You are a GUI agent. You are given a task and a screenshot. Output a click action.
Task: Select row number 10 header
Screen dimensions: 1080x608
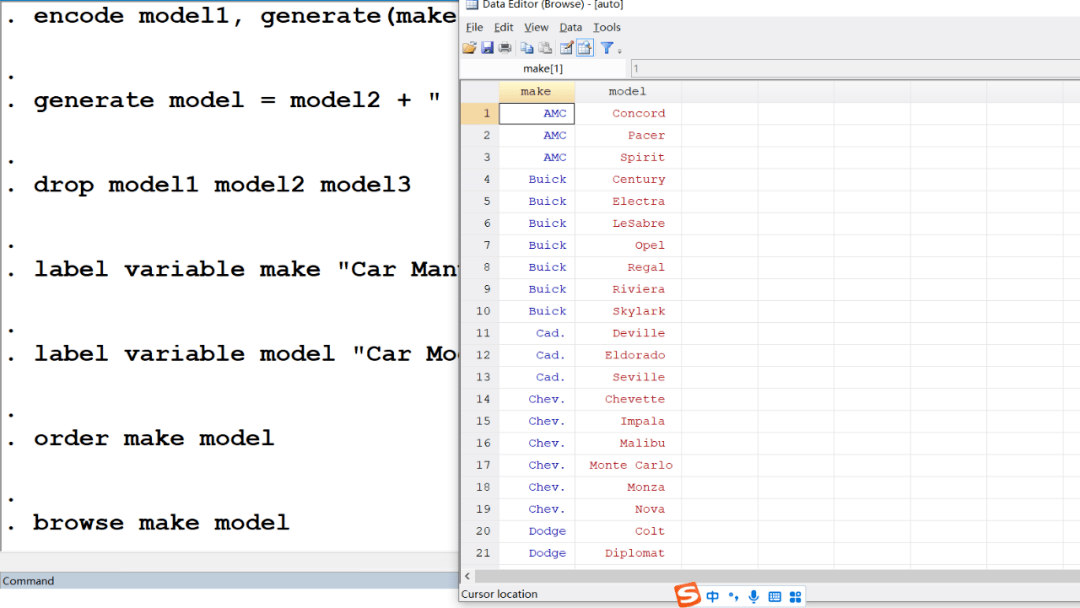tap(480, 311)
